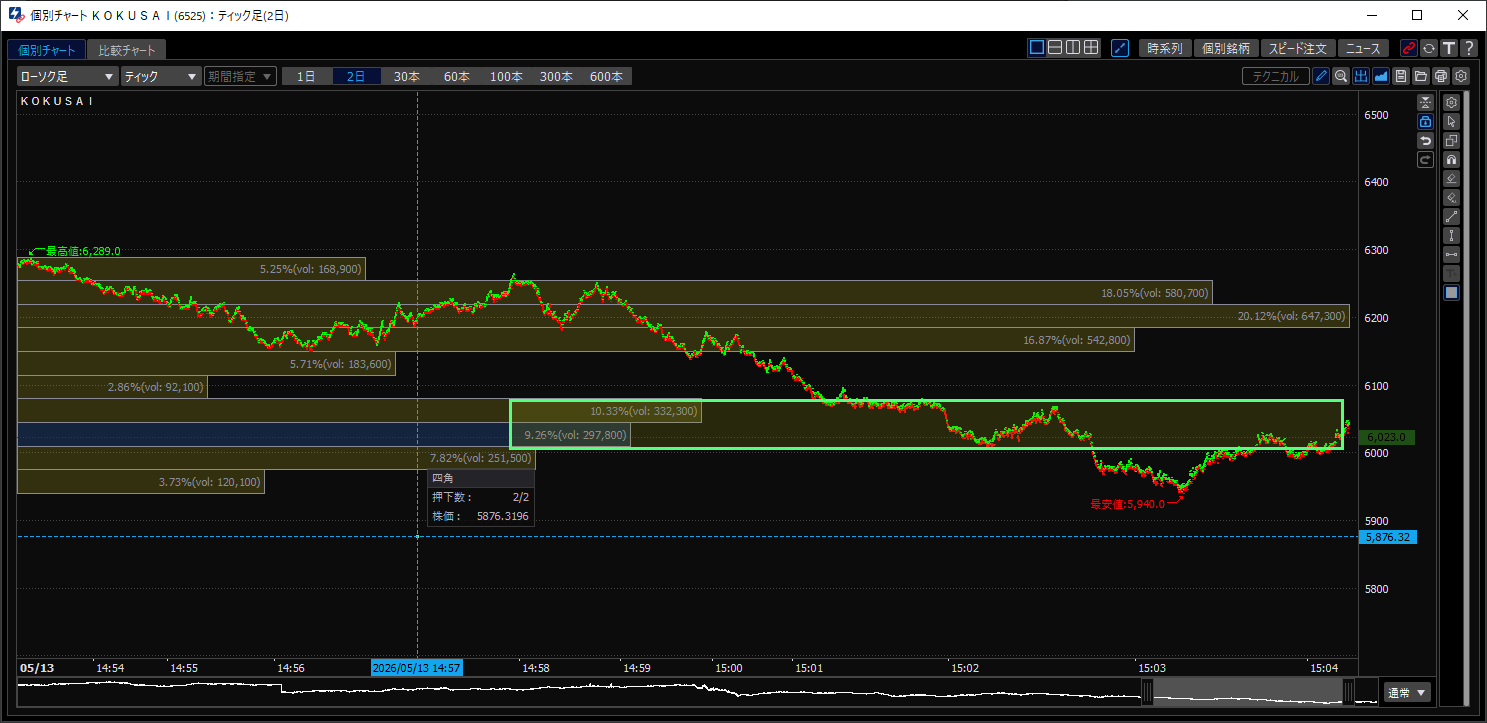The image size is (1487, 723).
Task: Click the テクニカル button
Action: click(x=1276, y=76)
